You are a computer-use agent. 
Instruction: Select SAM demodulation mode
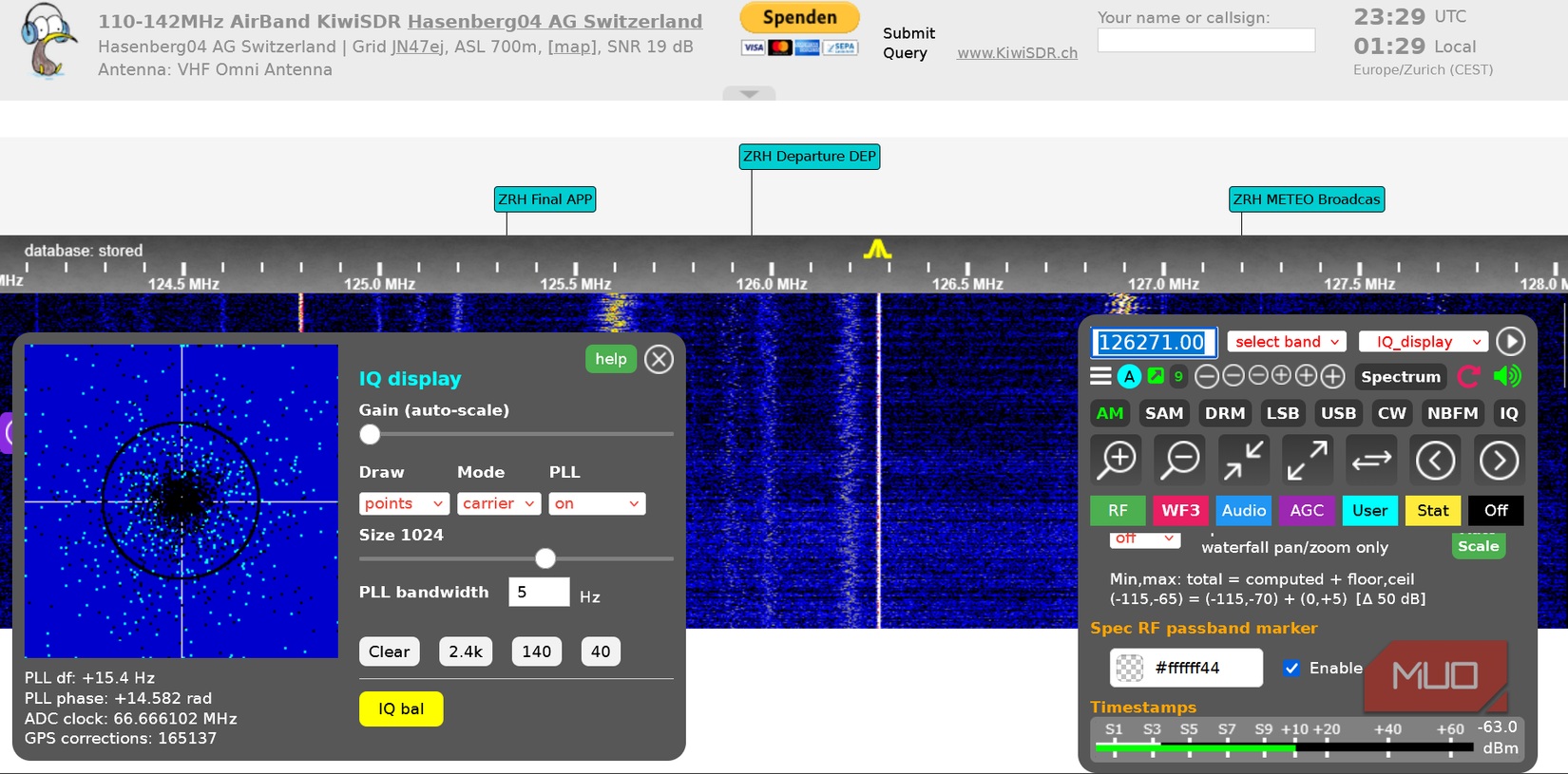(x=1164, y=413)
